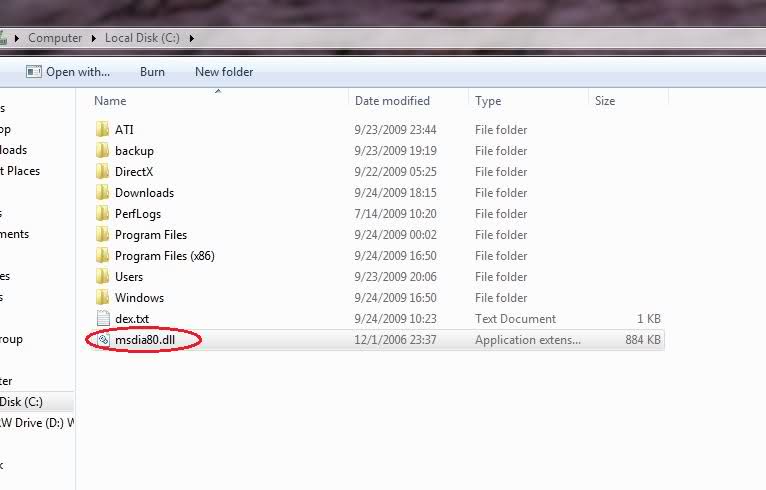Image resolution: width=766 pixels, height=490 pixels.
Task: Click the dex.txt document icon
Action: tap(103, 319)
